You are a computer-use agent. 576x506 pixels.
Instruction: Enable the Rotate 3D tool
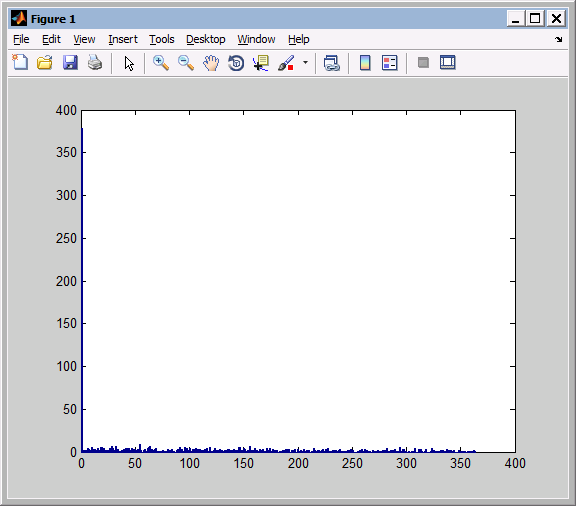(236, 63)
